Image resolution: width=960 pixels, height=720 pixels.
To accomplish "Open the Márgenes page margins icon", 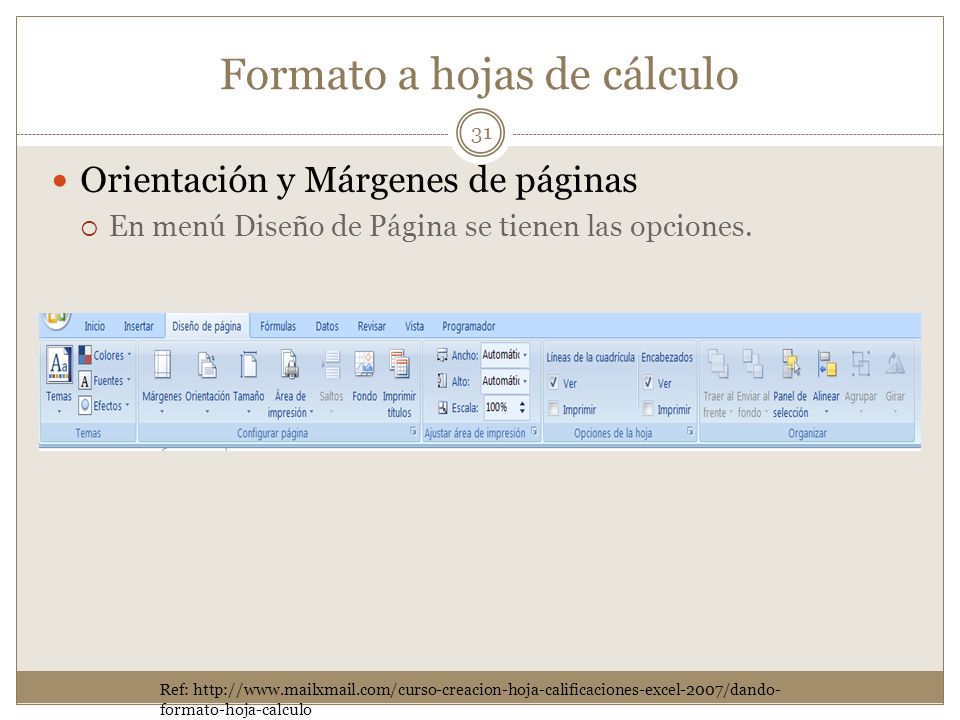I will coord(162,364).
